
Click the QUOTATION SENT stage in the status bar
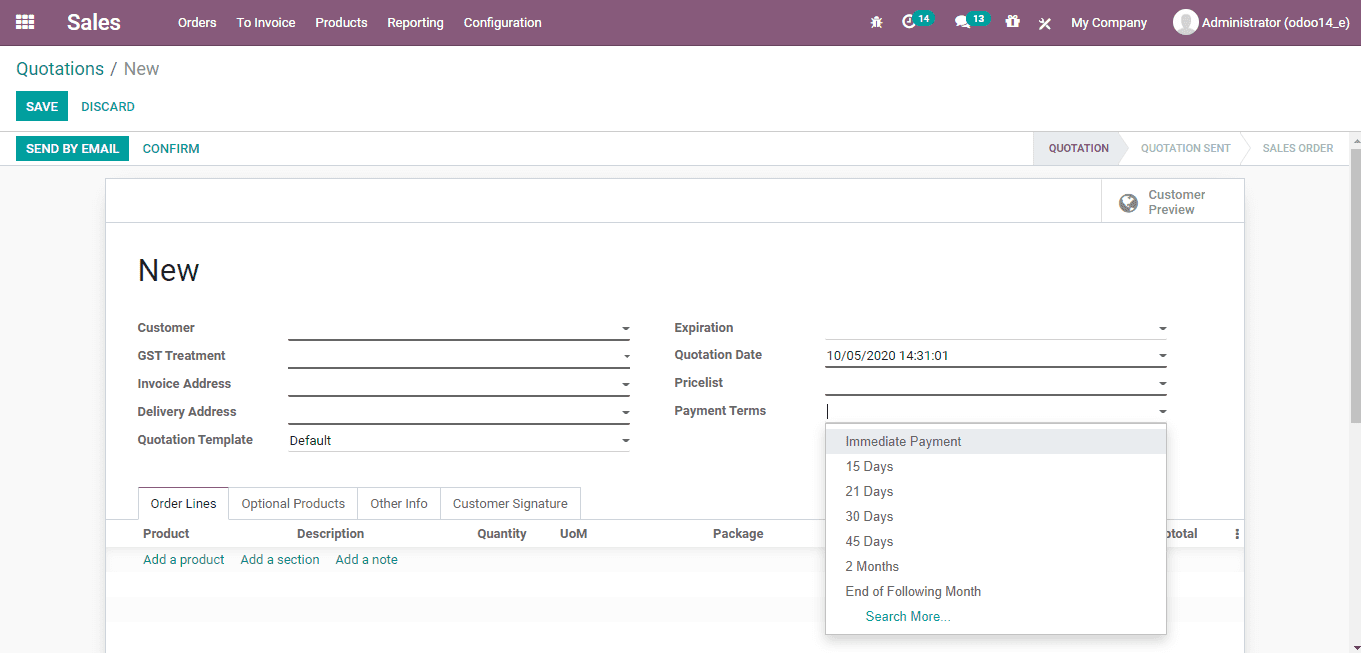coord(1185,148)
